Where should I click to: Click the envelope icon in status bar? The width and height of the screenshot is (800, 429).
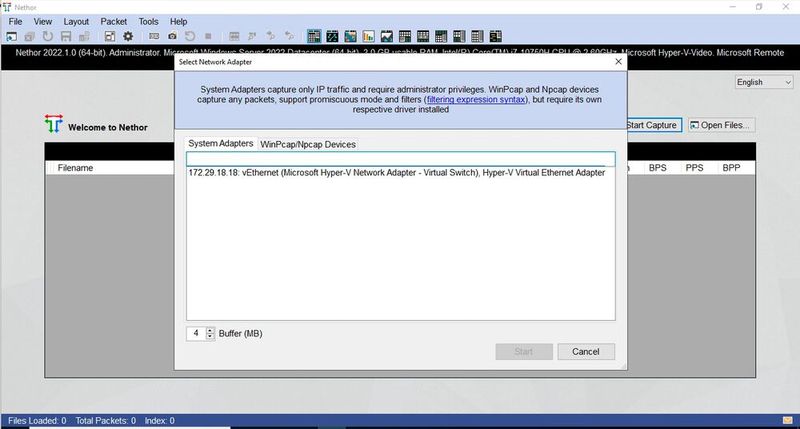pyautogui.click(x=787, y=421)
